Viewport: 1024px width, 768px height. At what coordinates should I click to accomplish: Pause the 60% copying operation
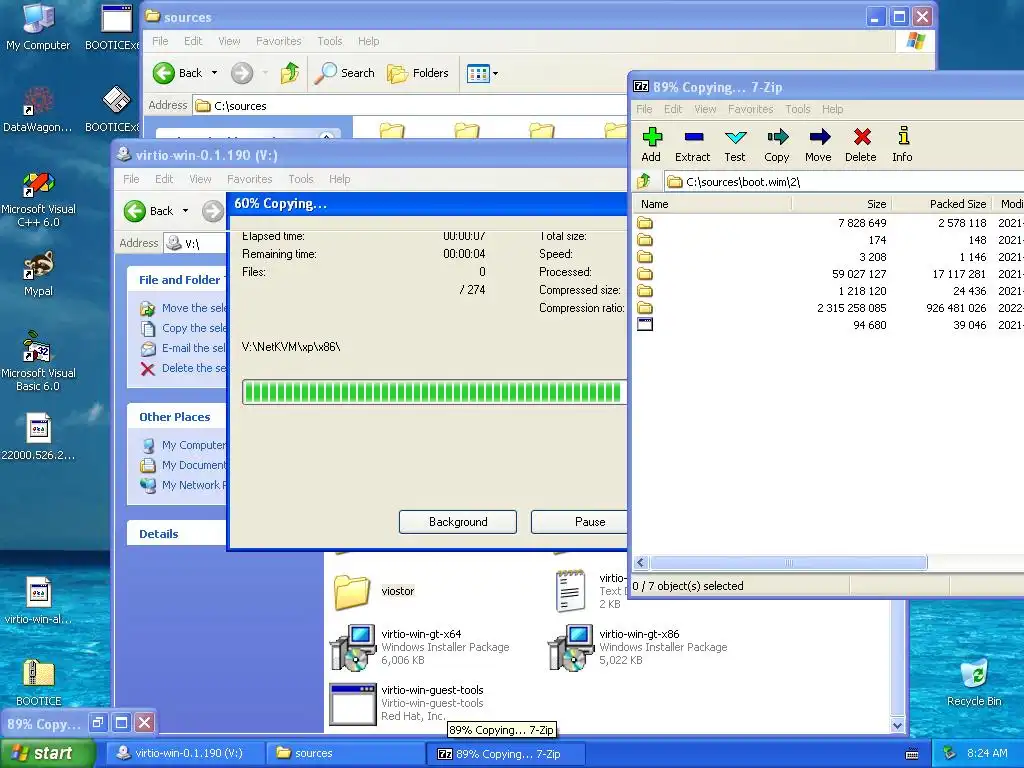[580, 522]
